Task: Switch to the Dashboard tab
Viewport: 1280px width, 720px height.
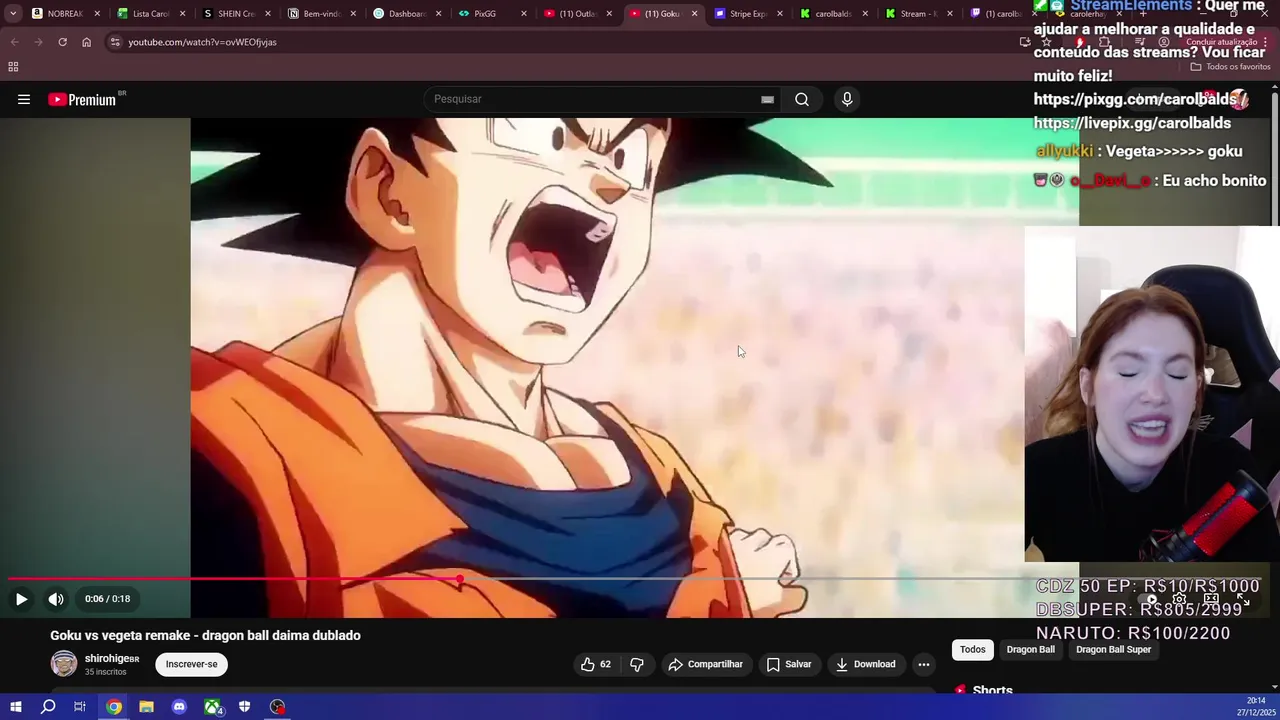Action: point(407,14)
